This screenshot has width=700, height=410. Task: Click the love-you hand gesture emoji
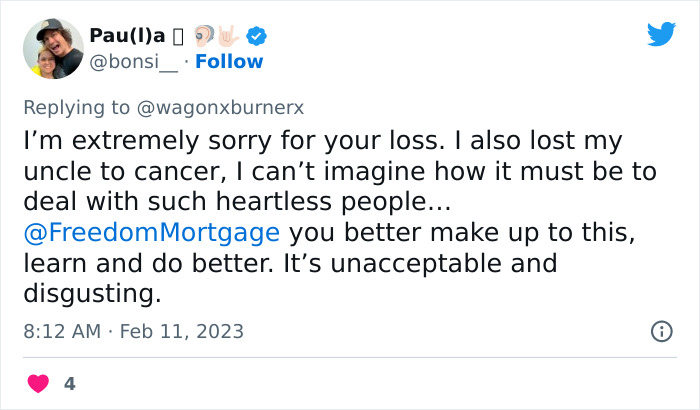tap(230, 36)
